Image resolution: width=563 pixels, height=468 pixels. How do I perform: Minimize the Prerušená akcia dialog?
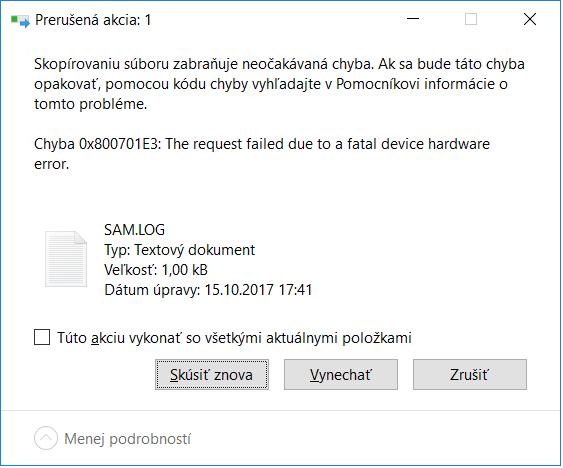[x=413, y=19]
